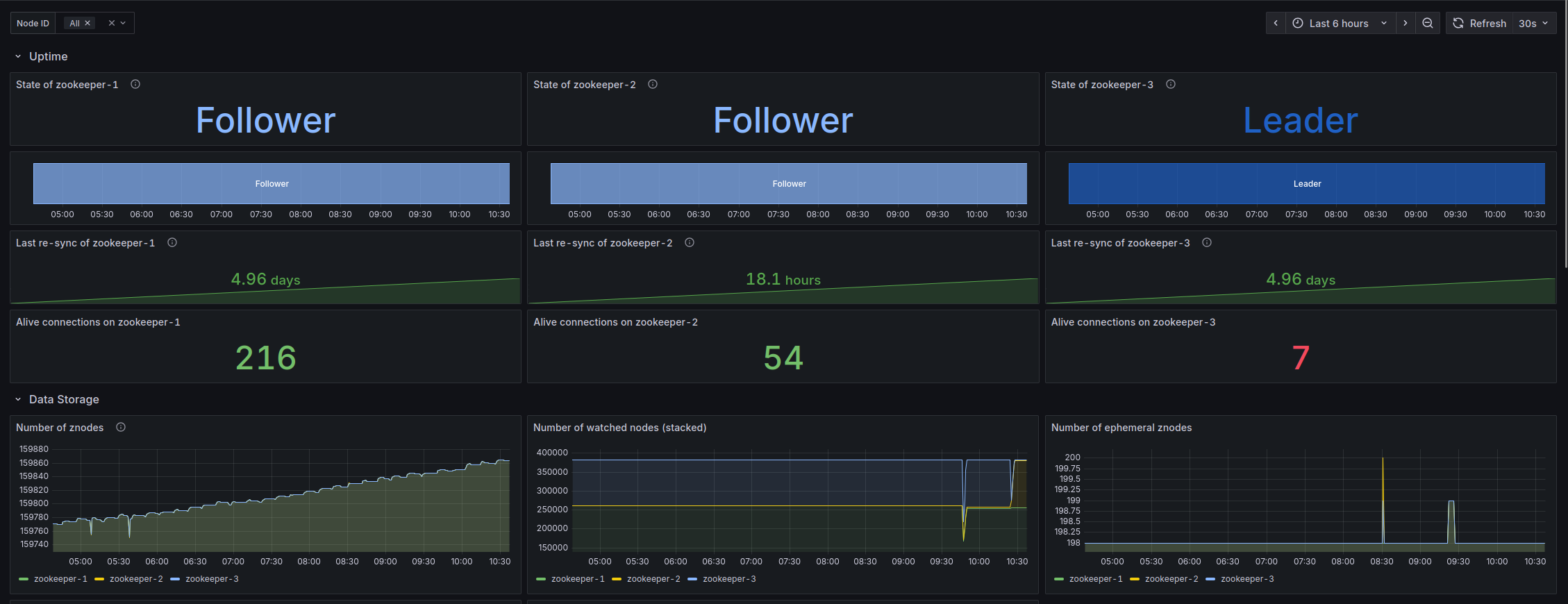This screenshot has height=604, width=1568.
Task: Click the Refresh dashboard button
Action: click(x=1480, y=23)
